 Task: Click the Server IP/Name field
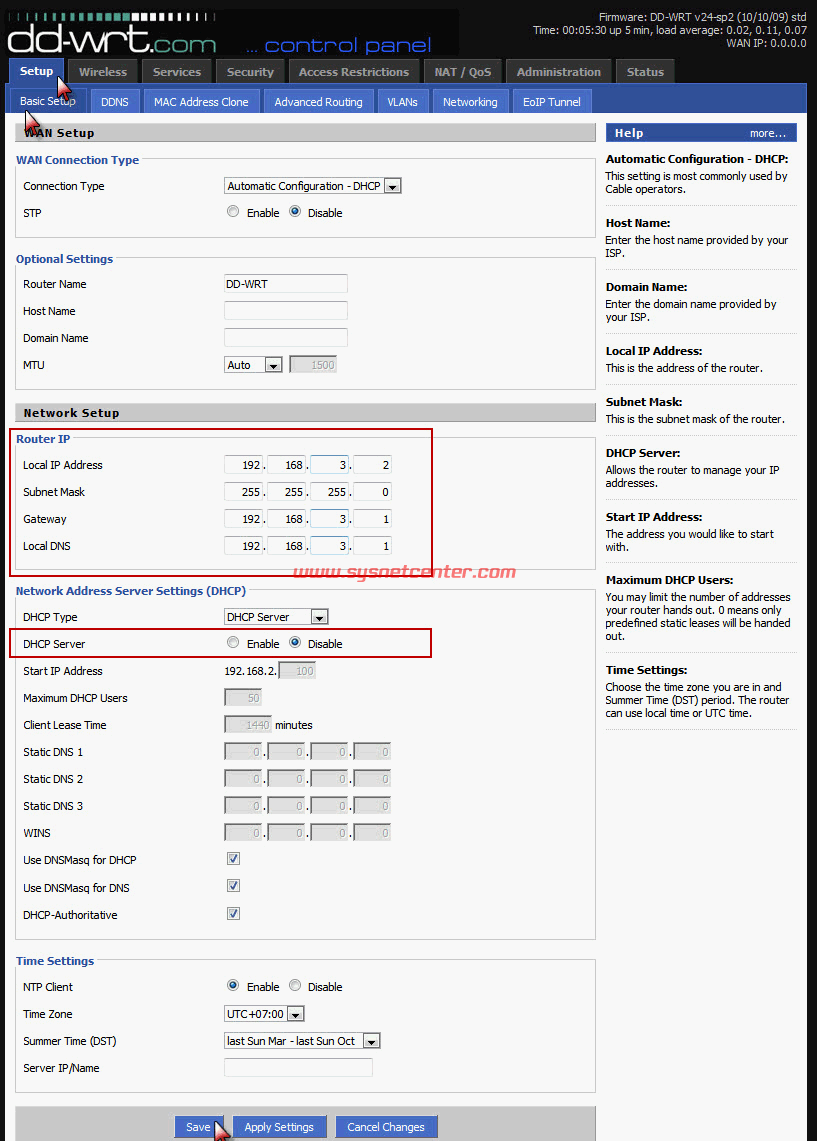click(x=298, y=1068)
